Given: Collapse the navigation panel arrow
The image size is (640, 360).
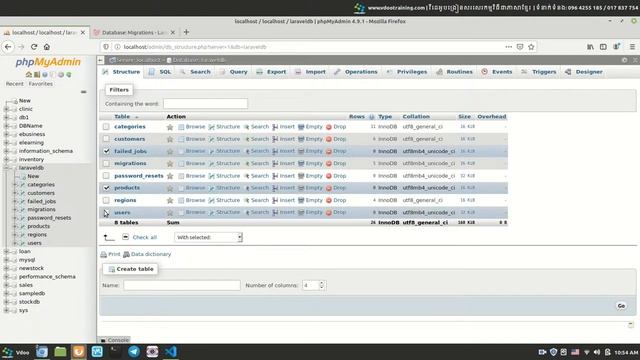Looking at the screenshot, I should click(x=100, y=60).
